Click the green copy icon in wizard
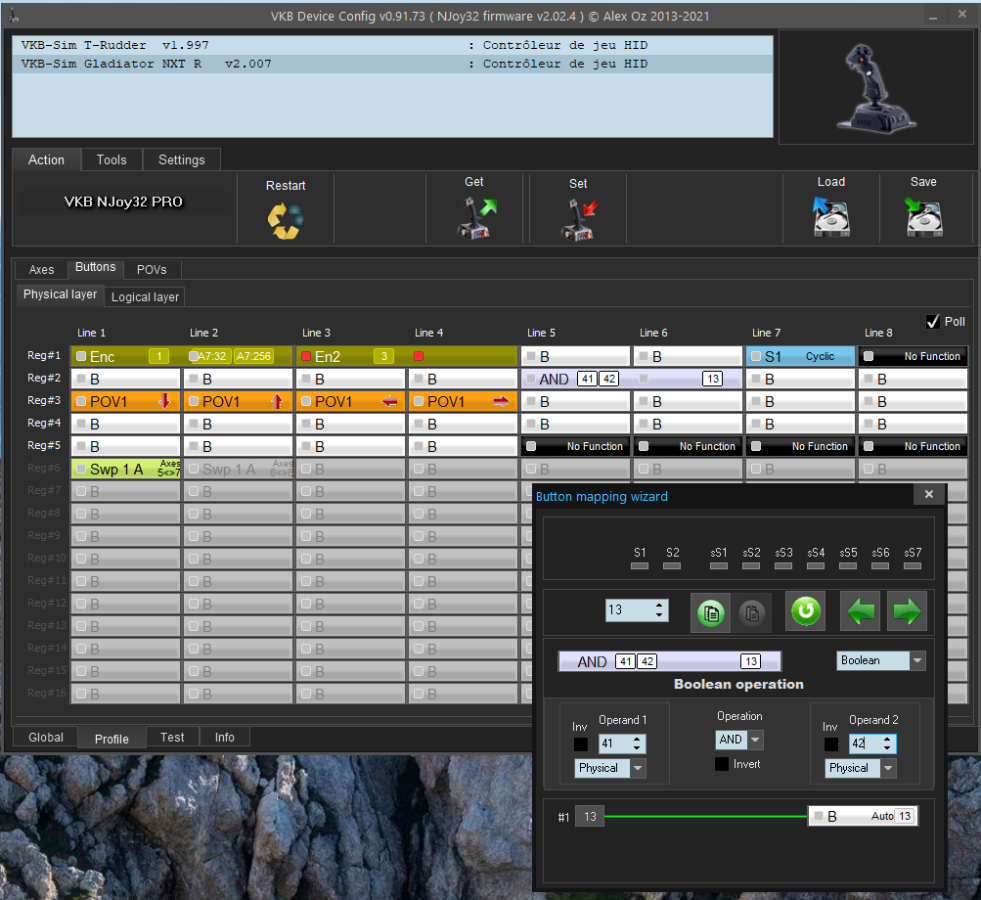This screenshot has width=981, height=900. pyautogui.click(x=710, y=612)
